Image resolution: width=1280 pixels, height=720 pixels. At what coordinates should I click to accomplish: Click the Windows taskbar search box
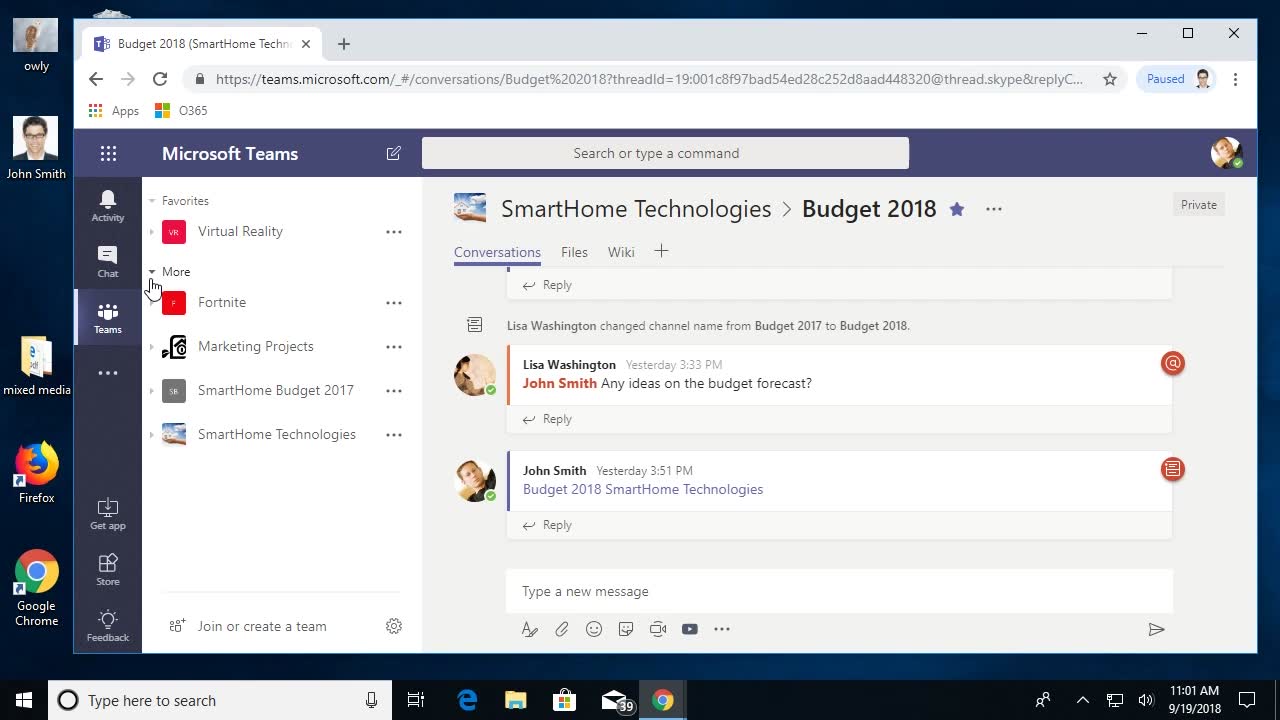coord(218,700)
